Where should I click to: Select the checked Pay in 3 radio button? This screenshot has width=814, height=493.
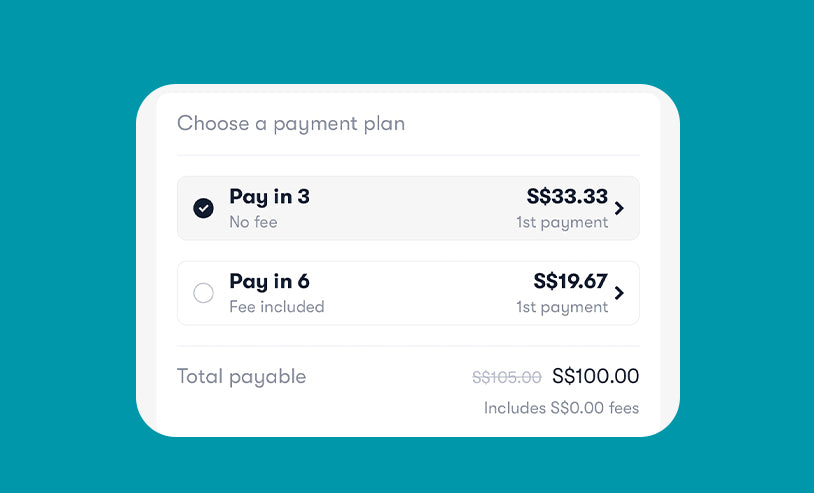coord(203,208)
